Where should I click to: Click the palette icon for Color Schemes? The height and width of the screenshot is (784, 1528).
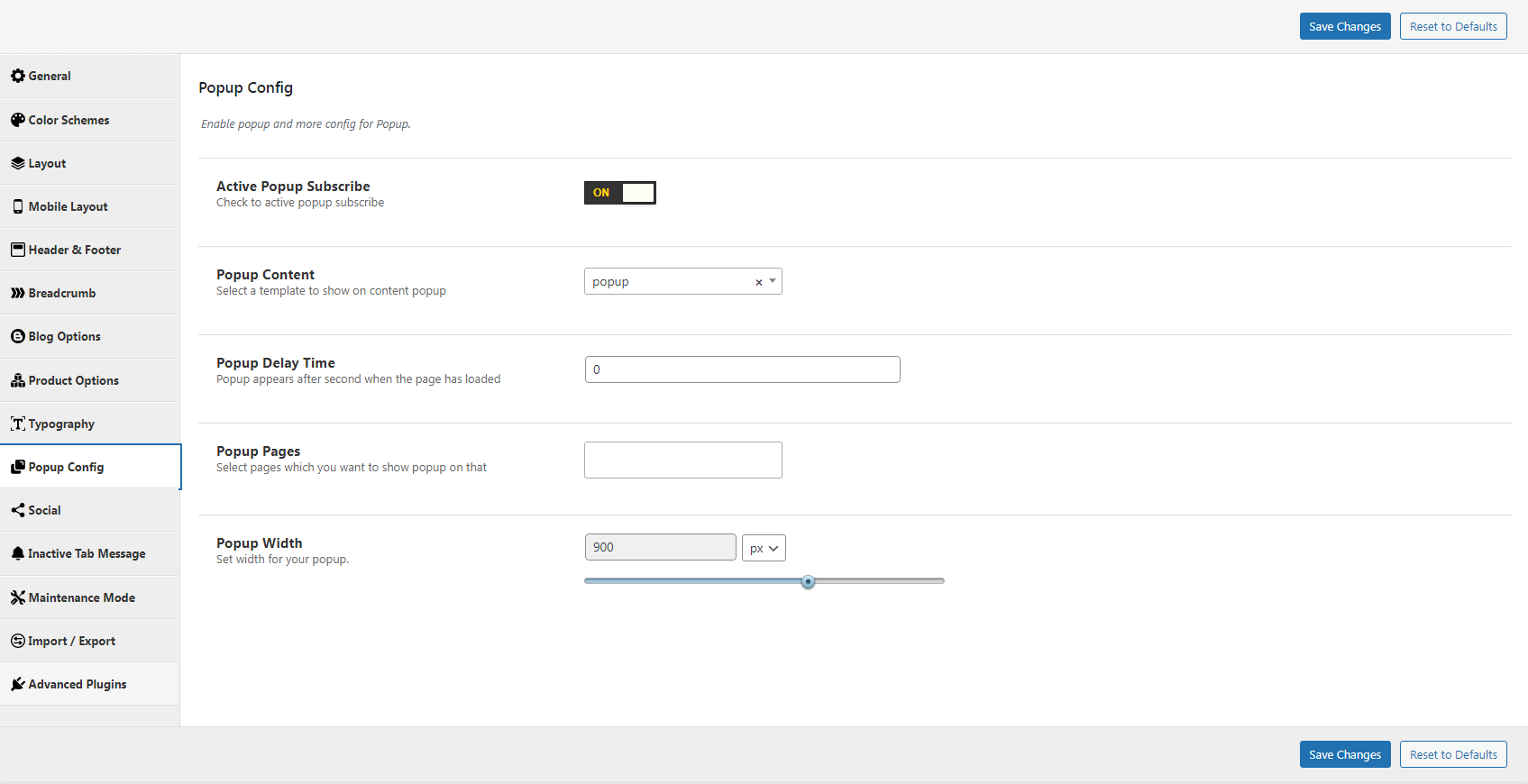click(x=17, y=120)
